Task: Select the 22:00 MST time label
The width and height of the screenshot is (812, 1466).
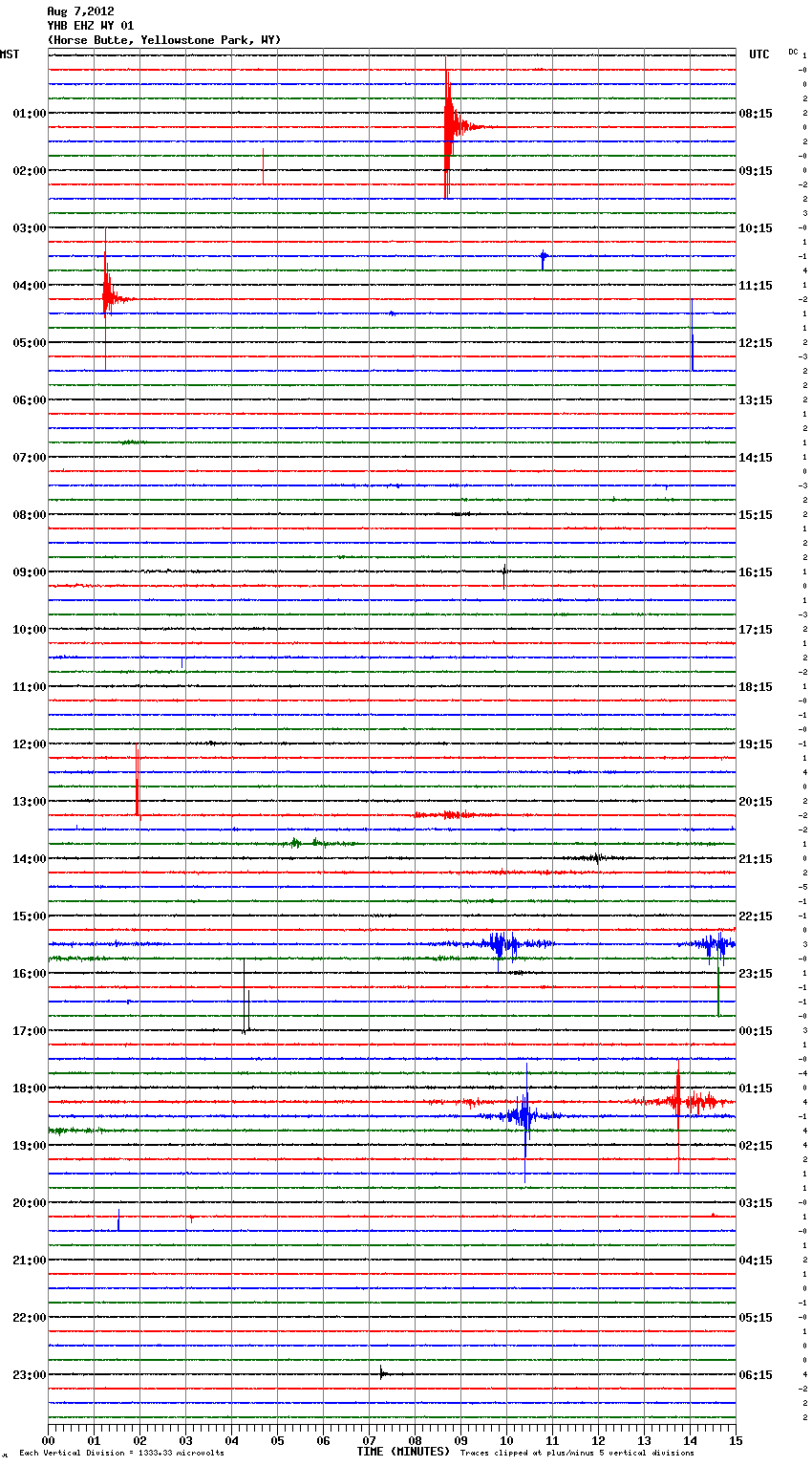Action: pos(30,1317)
